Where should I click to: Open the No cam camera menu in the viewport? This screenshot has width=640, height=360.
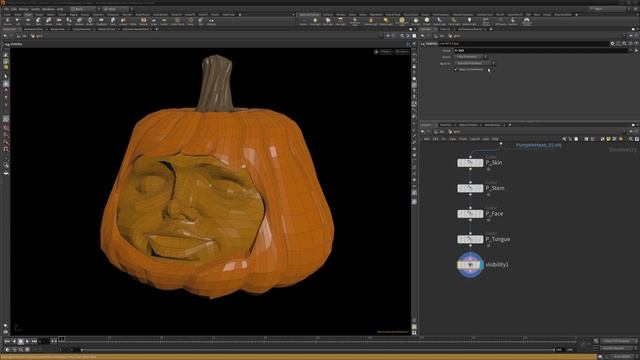click(x=402, y=52)
